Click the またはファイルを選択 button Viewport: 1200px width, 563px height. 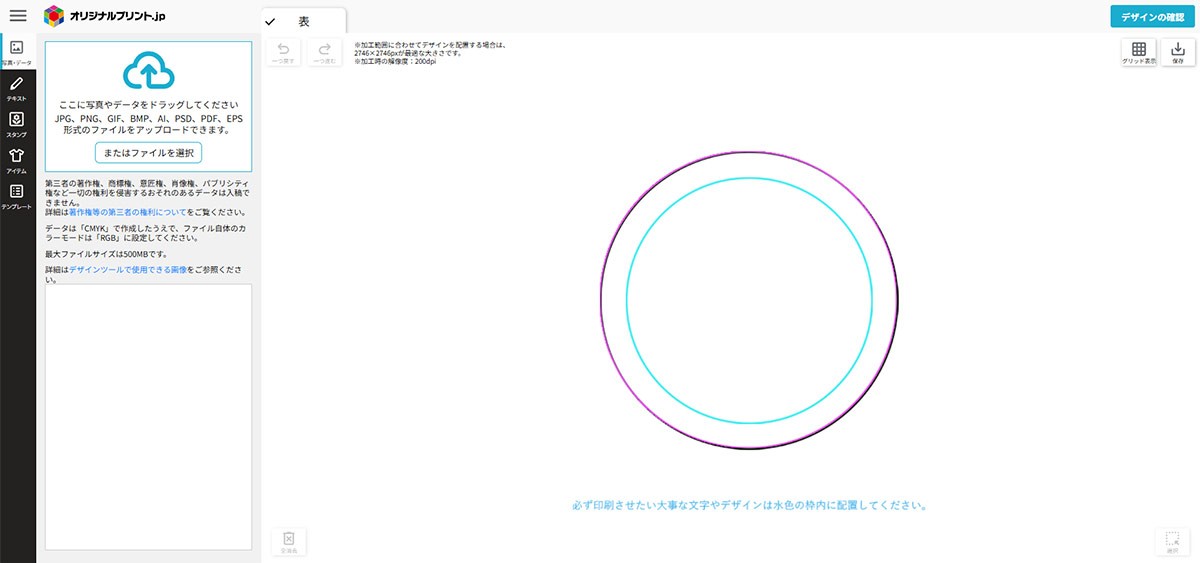pyautogui.click(x=148, y=152)
